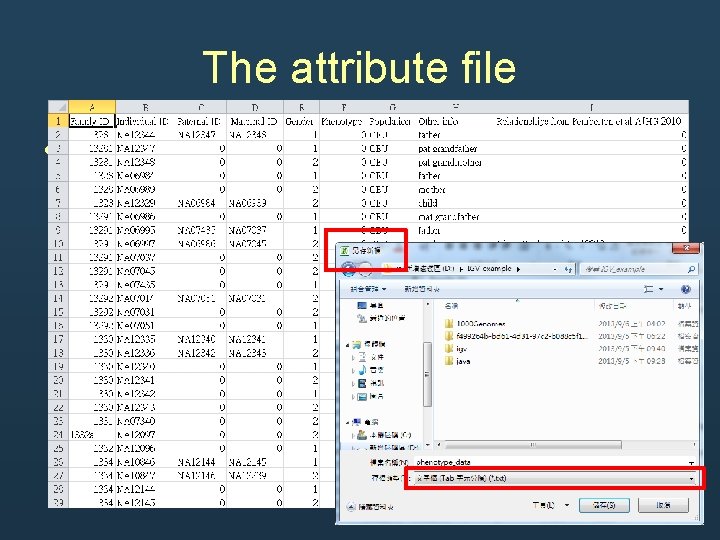Click the Cancel button in dialog
720x540 pixels.
pos(664,505)
